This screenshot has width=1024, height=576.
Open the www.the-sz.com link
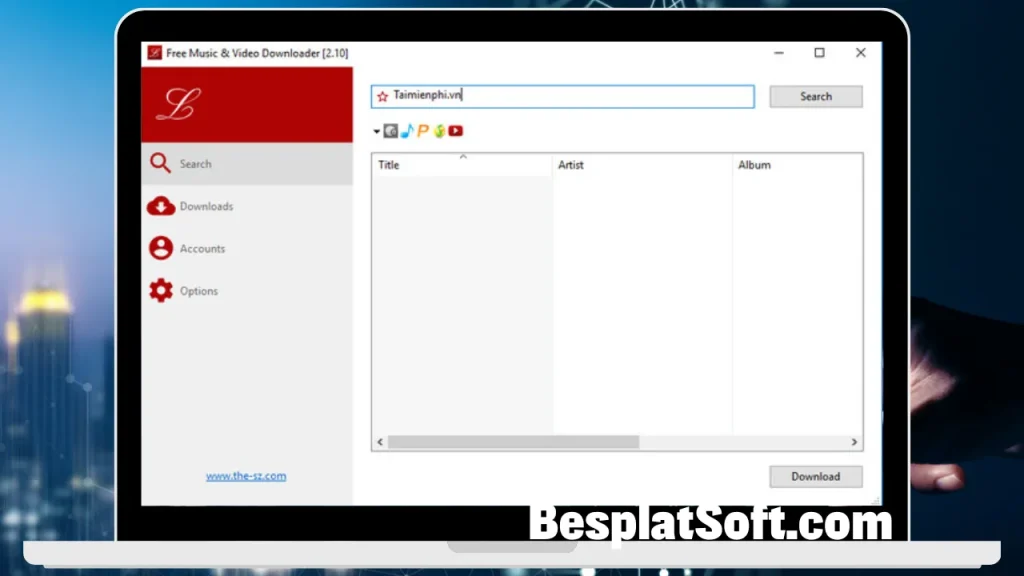pyautogui.click(x=246, y=476)
